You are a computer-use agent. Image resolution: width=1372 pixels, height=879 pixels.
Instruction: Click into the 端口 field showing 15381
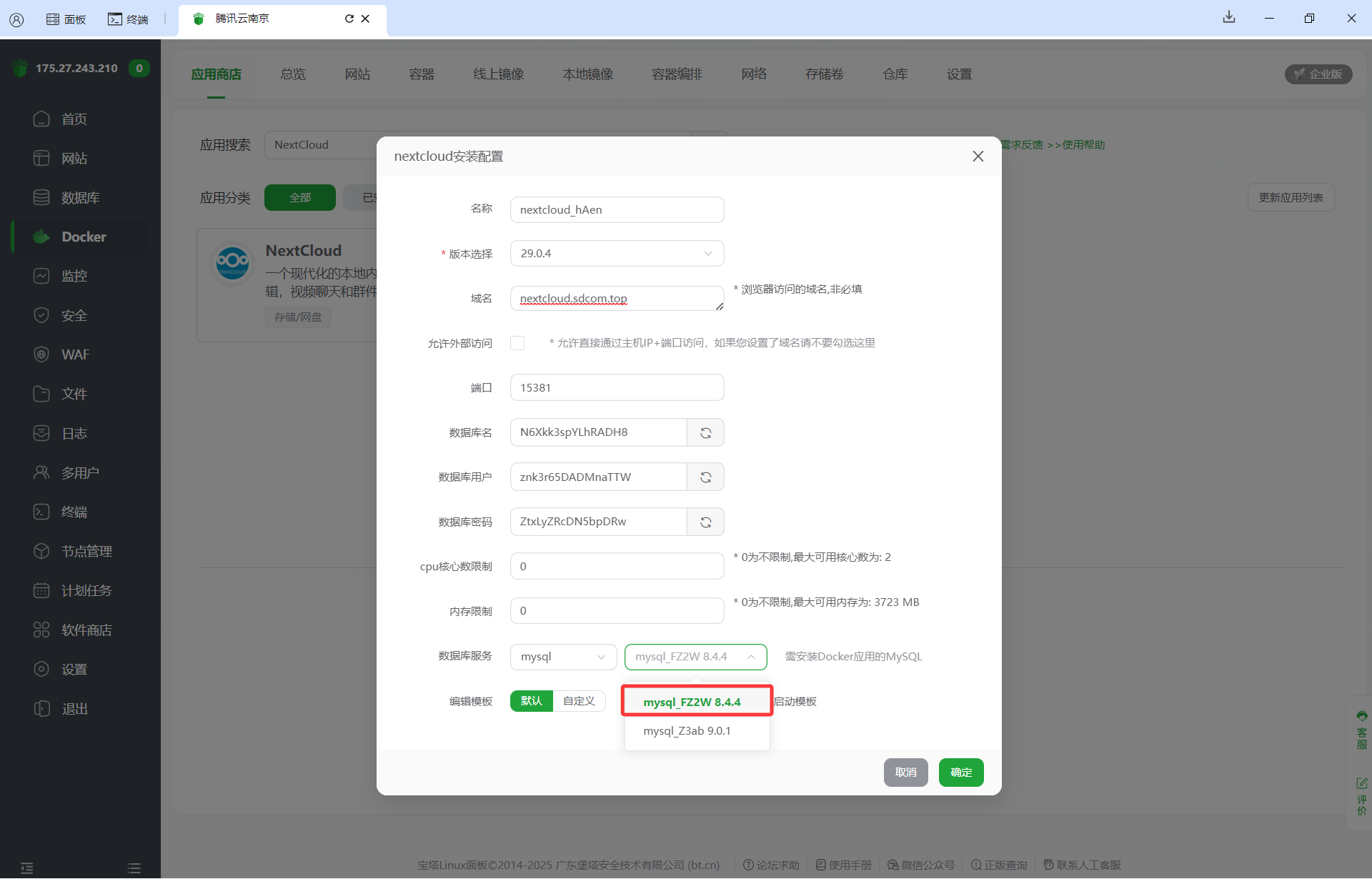pos(617,388)
